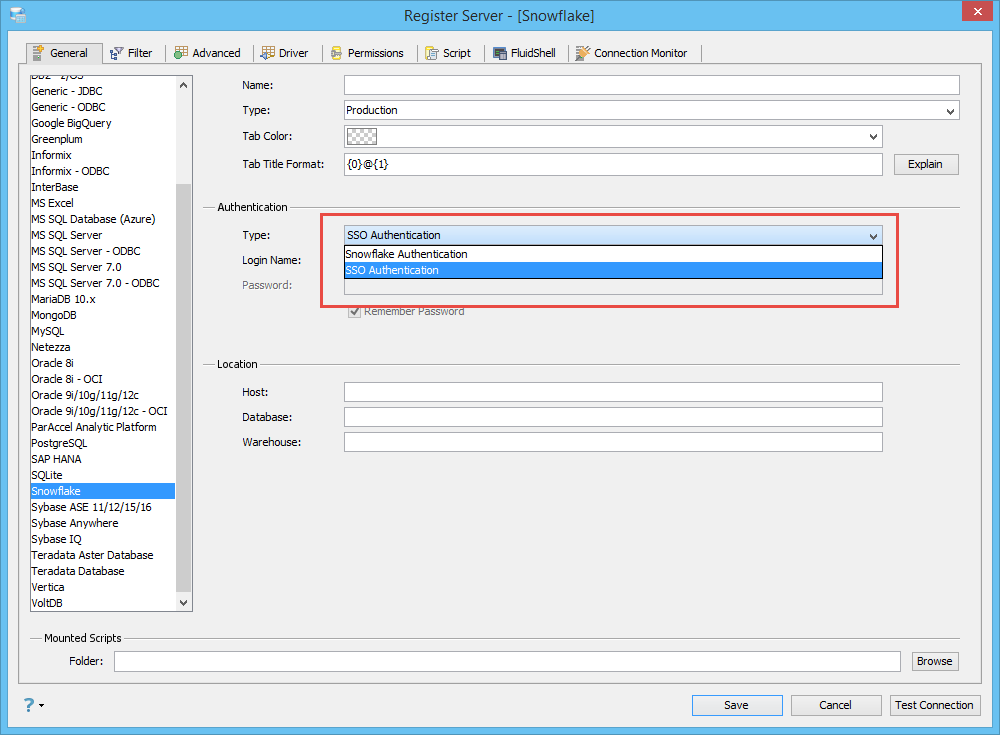Image resolution: width=1000 pixels, height=735 pixels.
Task: Select SAP HANA in the server list
Action: 103,459
